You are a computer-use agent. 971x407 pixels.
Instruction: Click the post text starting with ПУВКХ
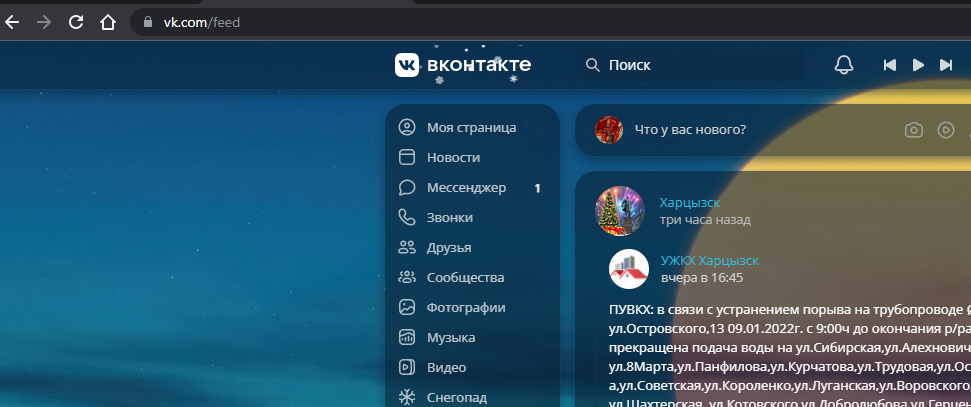tap(790, 353)
